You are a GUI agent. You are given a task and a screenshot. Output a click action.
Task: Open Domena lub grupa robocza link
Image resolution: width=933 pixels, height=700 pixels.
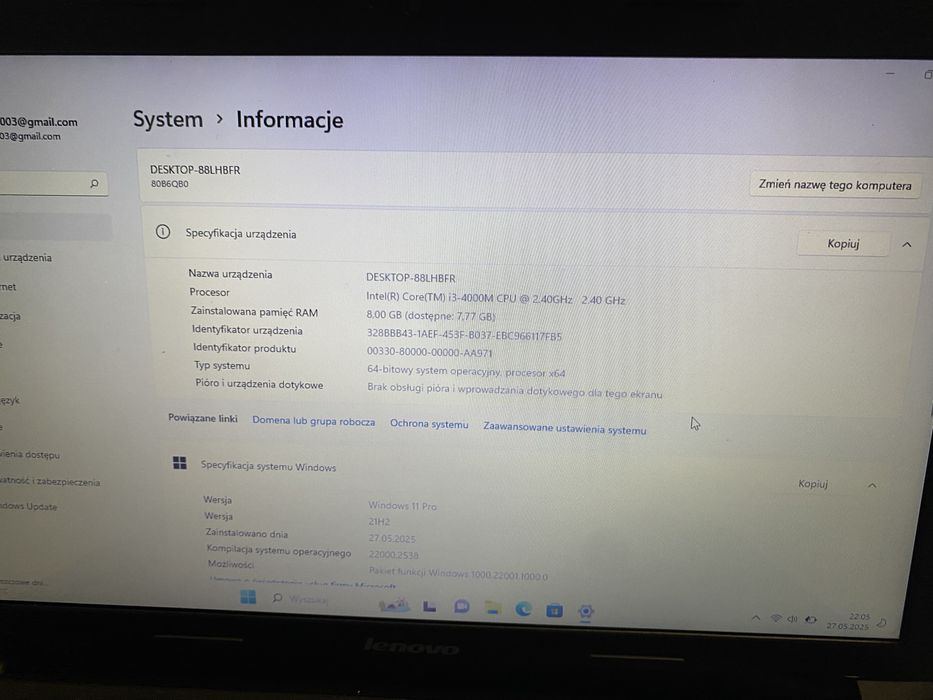(x=314, y=421)
